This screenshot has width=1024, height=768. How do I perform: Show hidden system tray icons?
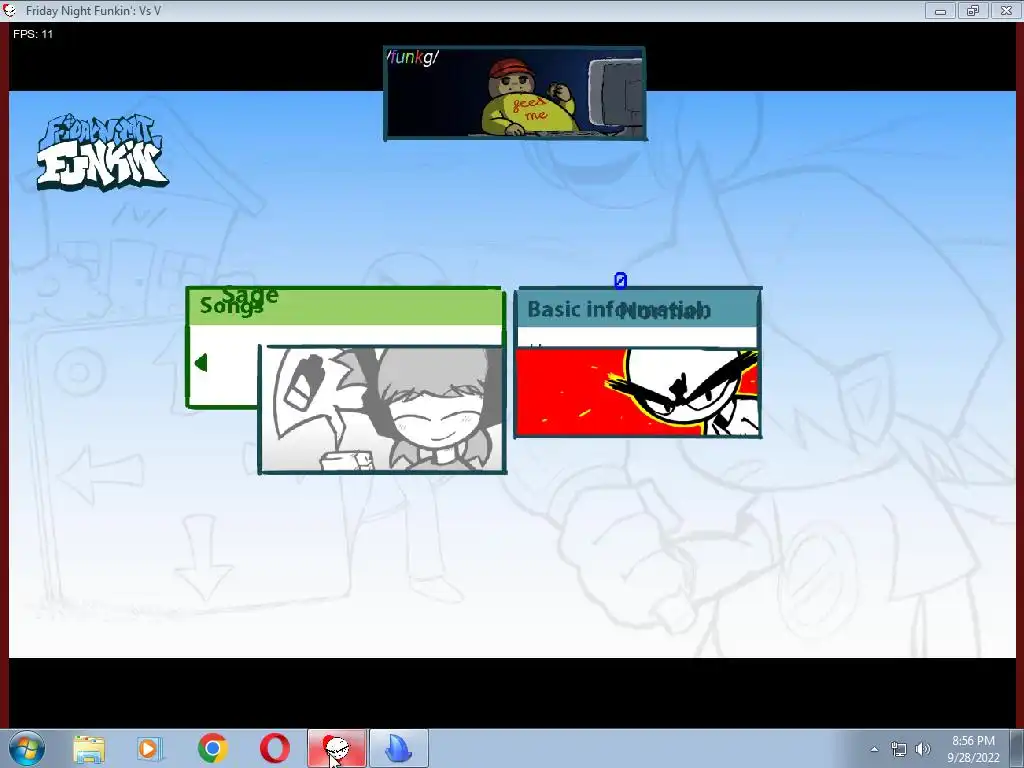pyautogui.click(x=874, y=749)
